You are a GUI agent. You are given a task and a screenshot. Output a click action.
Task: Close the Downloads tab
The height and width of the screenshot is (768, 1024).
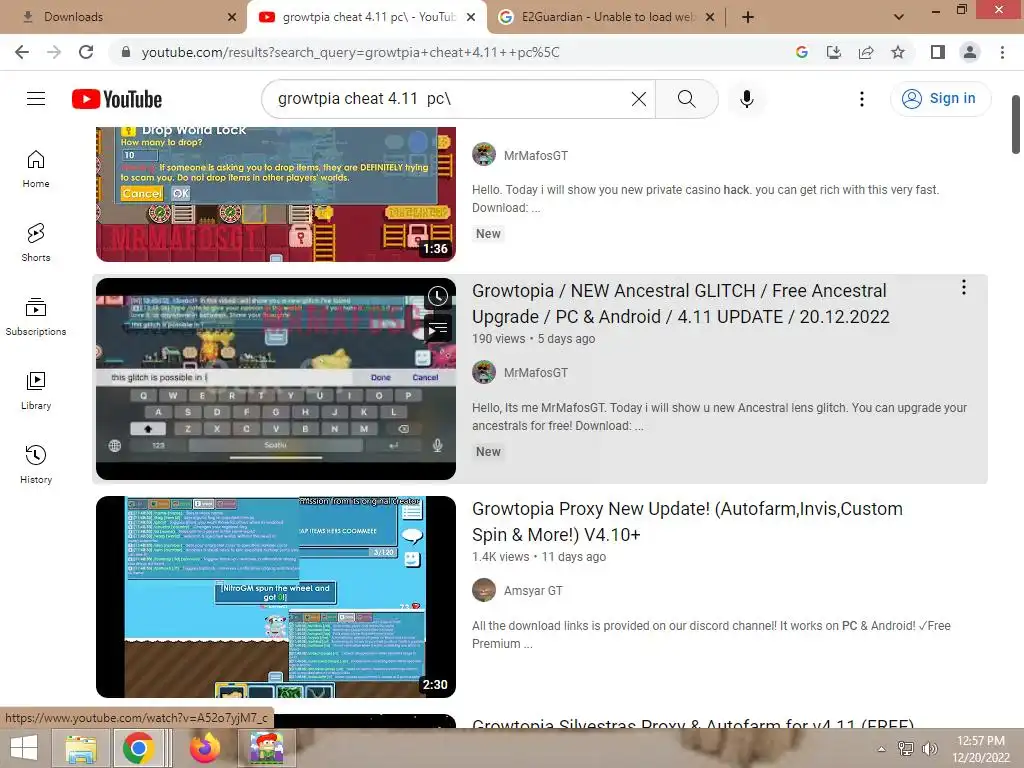click(x=232, y=17)
